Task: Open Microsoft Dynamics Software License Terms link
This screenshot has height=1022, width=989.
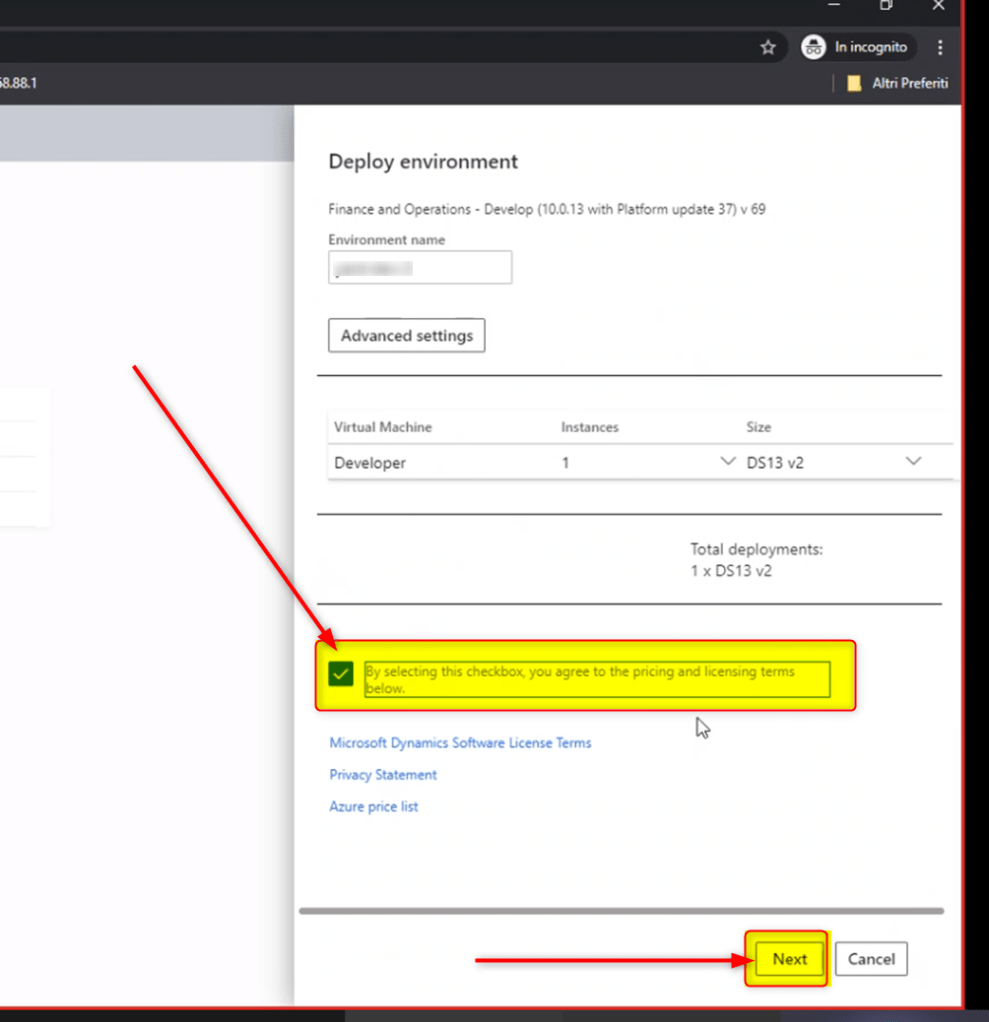Action: click(x=460, y=743)
